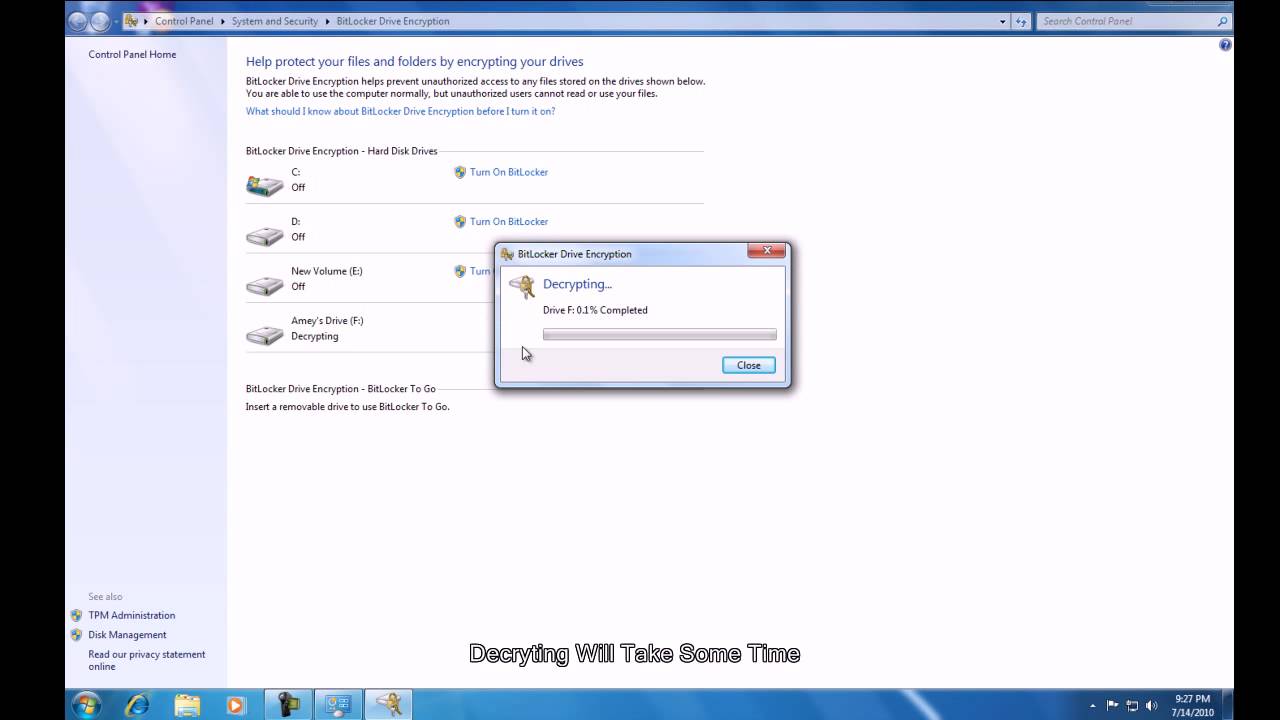Close the BitLocker dialog with red X
Image resolution: width=1280 pixels, height=720 pixels.
(767, 251)
